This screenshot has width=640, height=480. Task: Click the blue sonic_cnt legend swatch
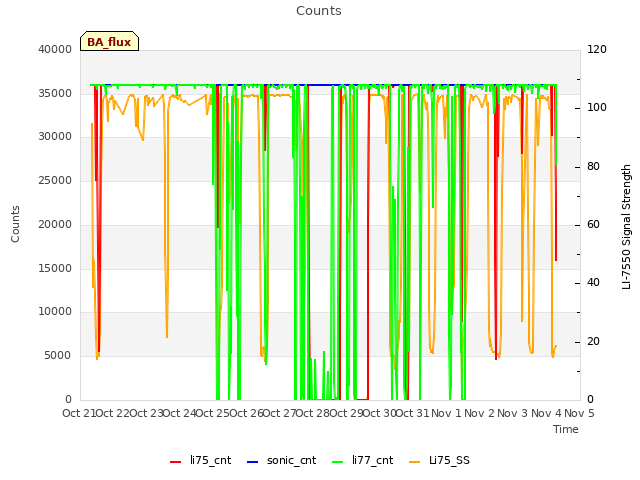(x=253, y=462)
